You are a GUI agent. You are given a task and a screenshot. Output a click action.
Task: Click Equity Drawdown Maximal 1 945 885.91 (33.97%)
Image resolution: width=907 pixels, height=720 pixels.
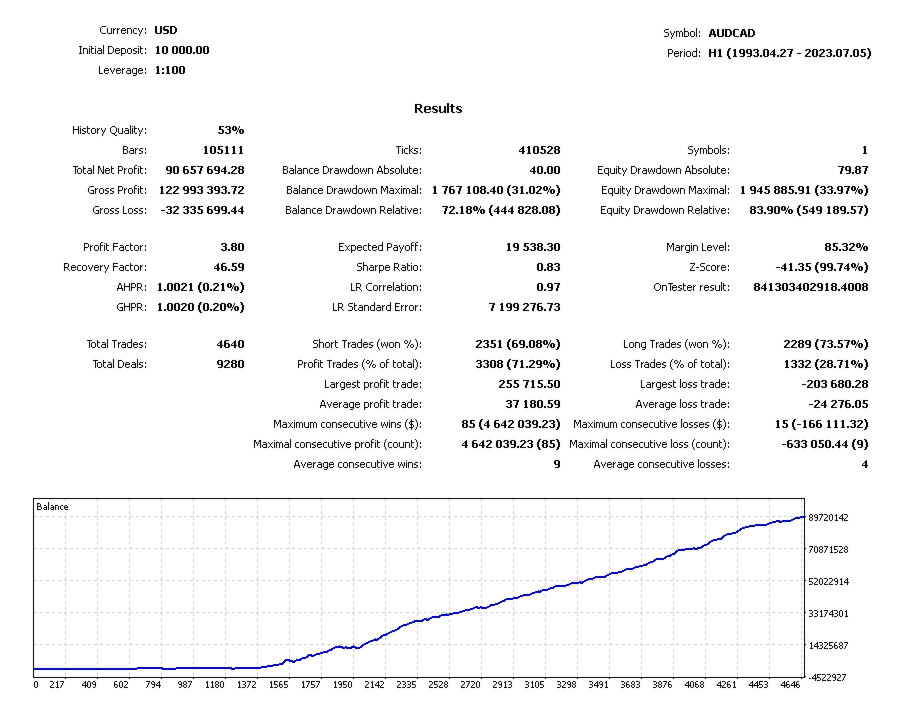pos(804,190)
